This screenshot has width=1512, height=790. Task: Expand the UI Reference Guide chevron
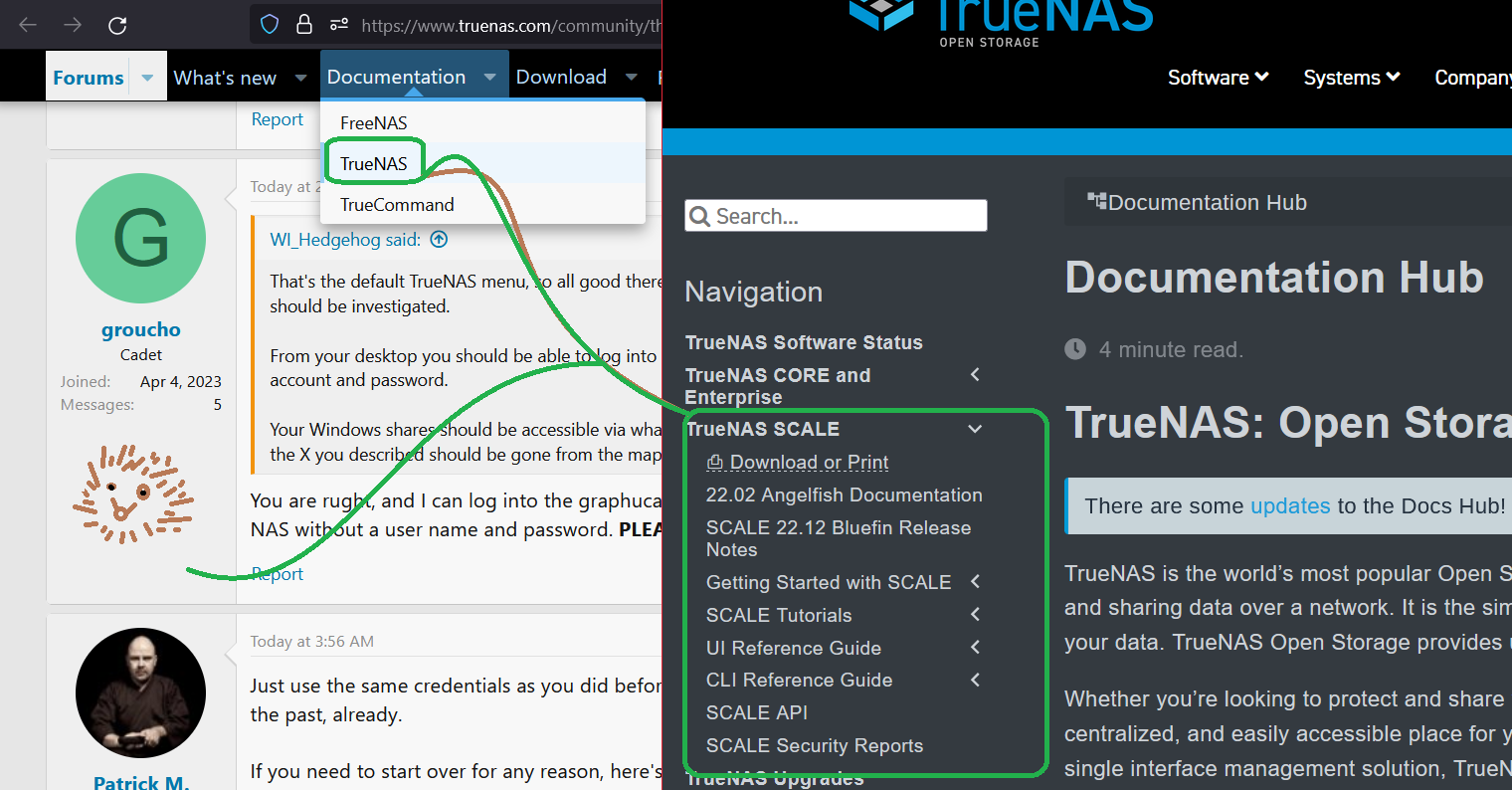coord(975,647)
